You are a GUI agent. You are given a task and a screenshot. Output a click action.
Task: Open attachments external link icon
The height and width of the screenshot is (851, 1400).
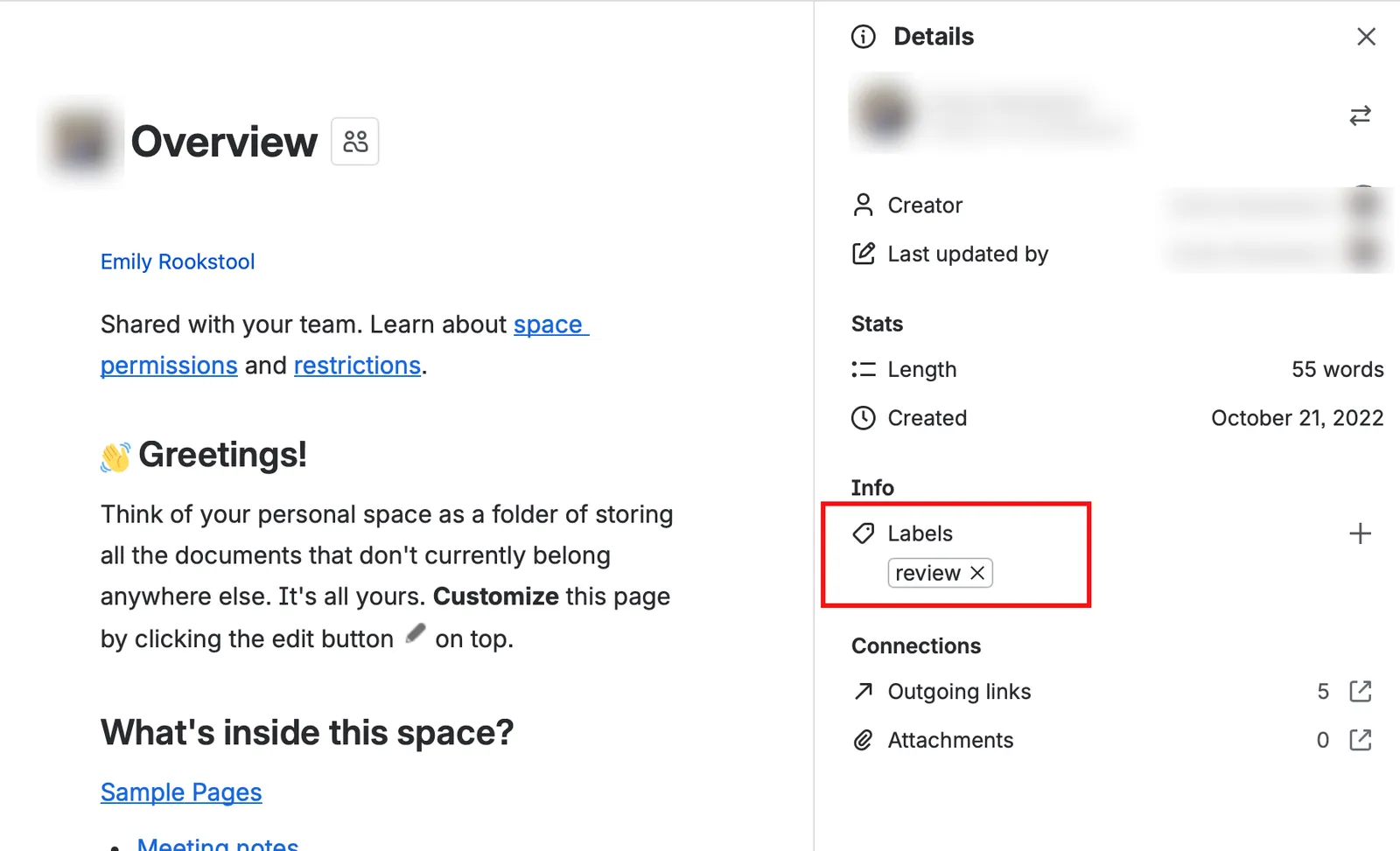[x=1361, y=740]
